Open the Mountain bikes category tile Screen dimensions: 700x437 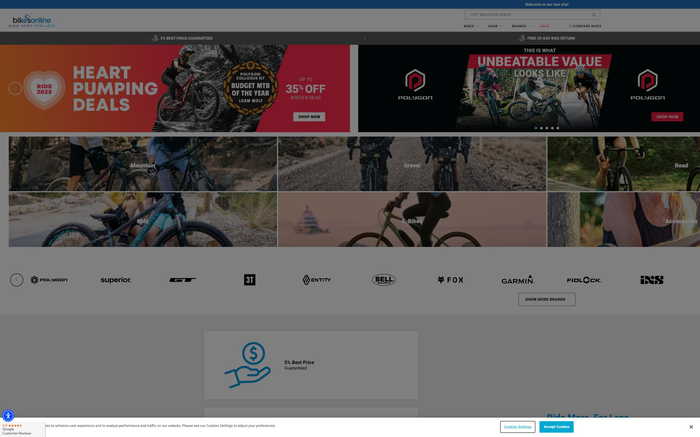click(x=143, y=164)
